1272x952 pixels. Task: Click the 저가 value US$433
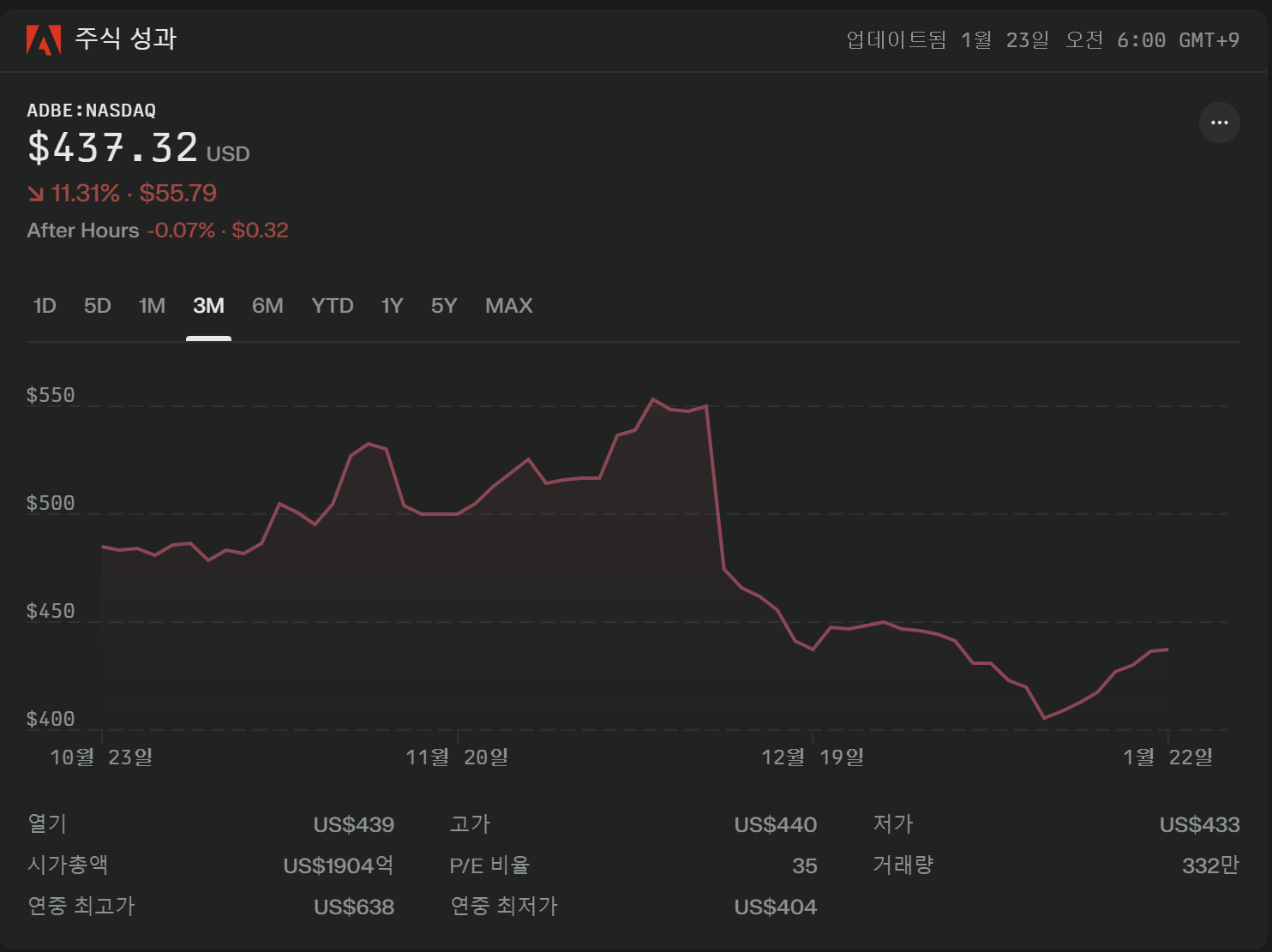[1200, 825]
